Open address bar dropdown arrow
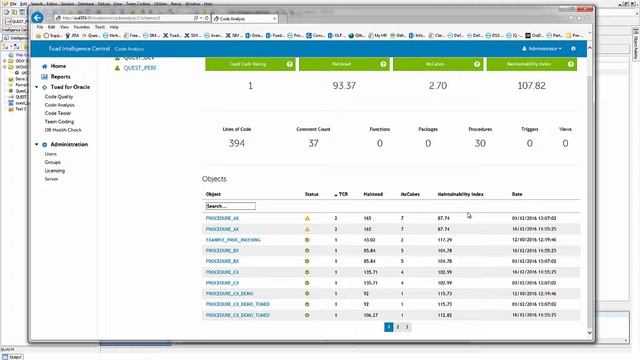This screenshot has height=360, width=640. coord(201,18)
